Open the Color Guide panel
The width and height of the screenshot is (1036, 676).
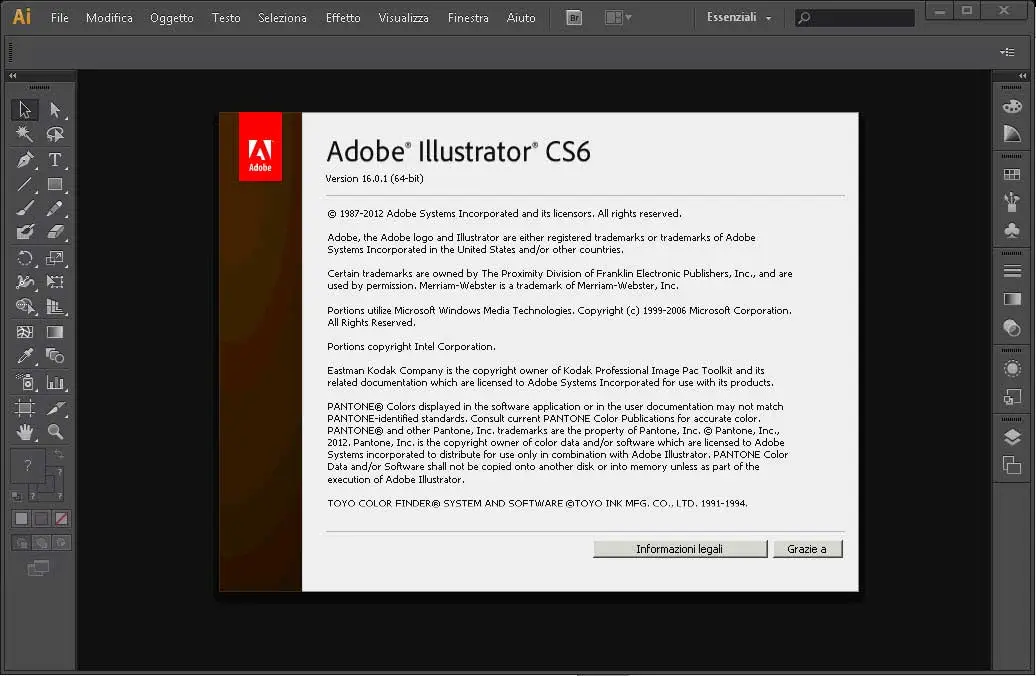[x=1012, y=133]
